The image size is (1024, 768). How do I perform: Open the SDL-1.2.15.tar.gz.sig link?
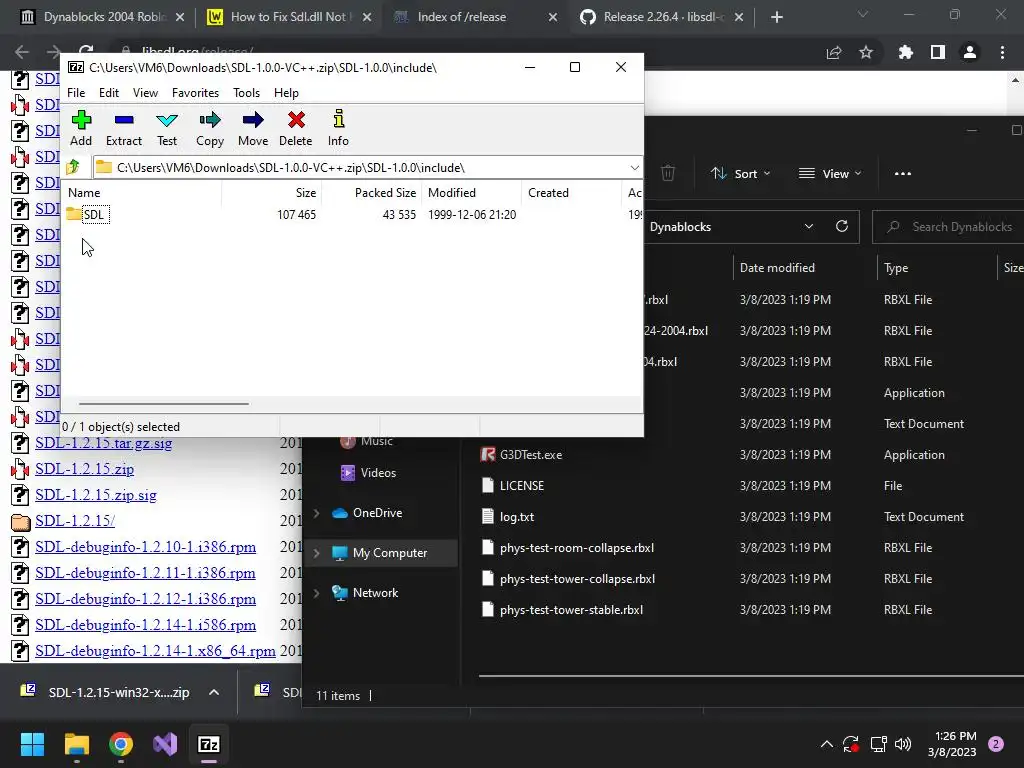pyautogui.click(x=103, y=443)
